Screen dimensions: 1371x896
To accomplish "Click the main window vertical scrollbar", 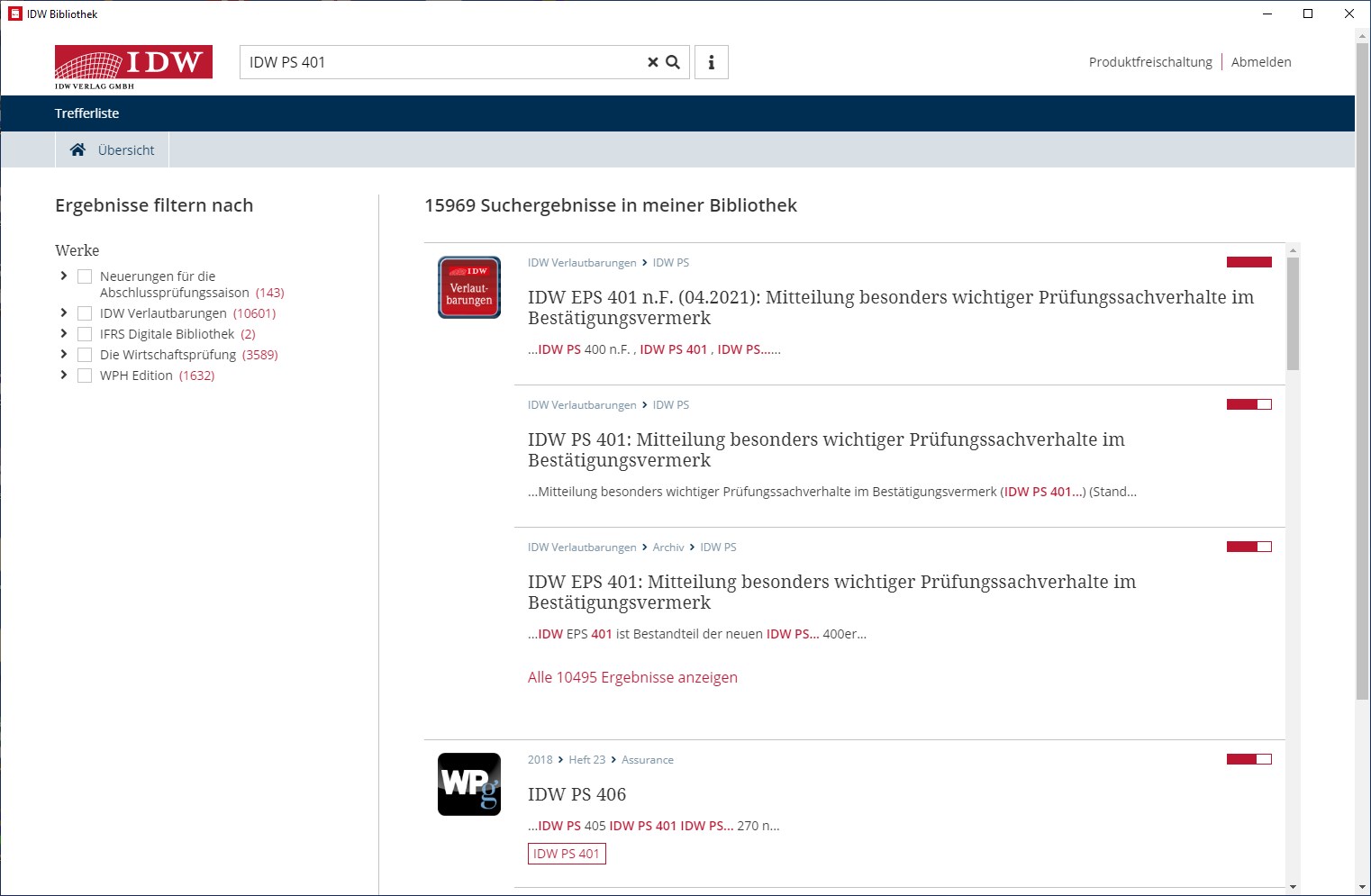I will tap(1362, 369).
